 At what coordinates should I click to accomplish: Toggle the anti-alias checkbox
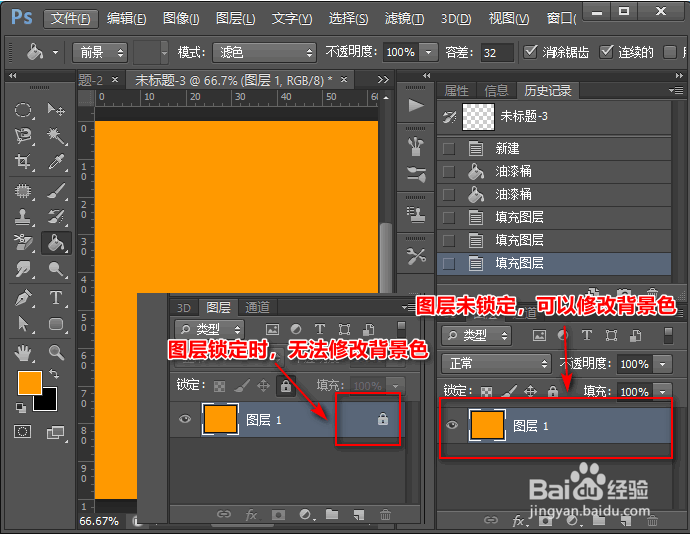click(531, 52)
